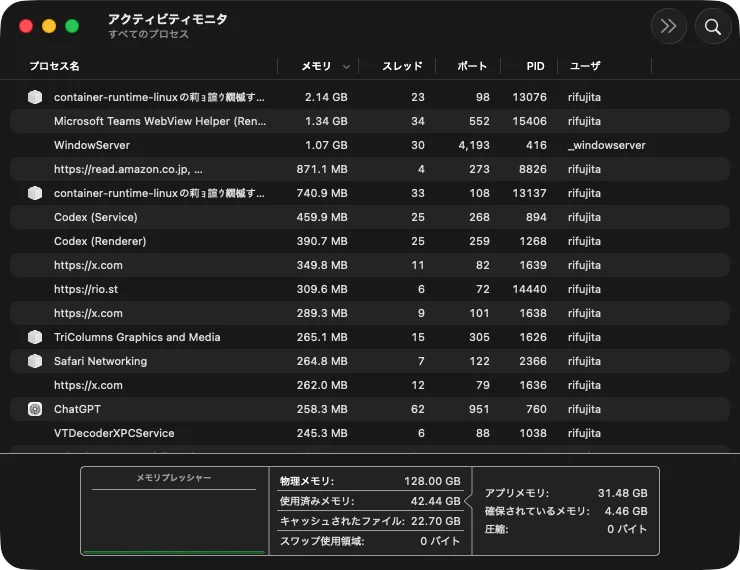The height and width of the screenshot is (570, 740).
Task: Click the icon of container-runtime-linux 740.9 MB row
Action: (x=35, y=193)
